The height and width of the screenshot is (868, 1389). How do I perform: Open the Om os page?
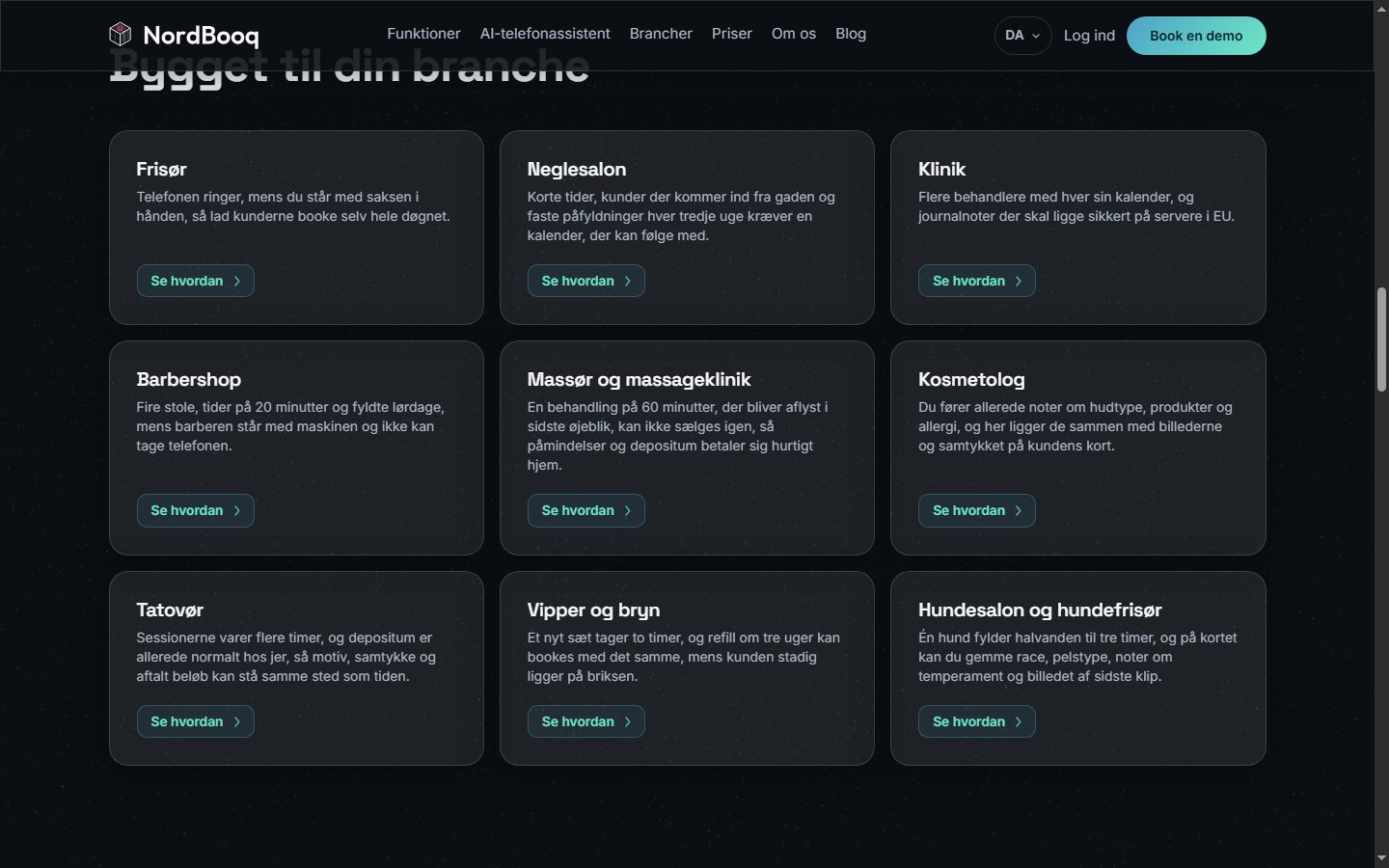[794, 34]
